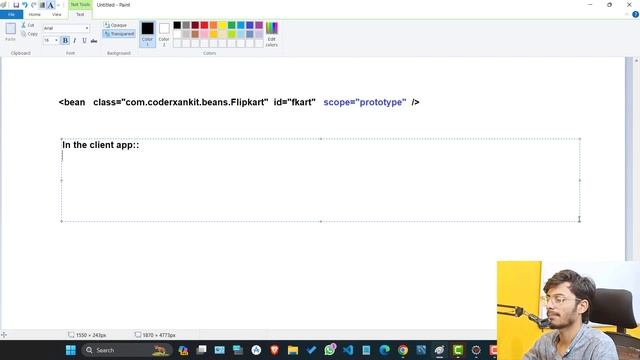Open Brave browser from the taskbar
The width and height of the screenshot is (640, 360).
pos(274,350)
